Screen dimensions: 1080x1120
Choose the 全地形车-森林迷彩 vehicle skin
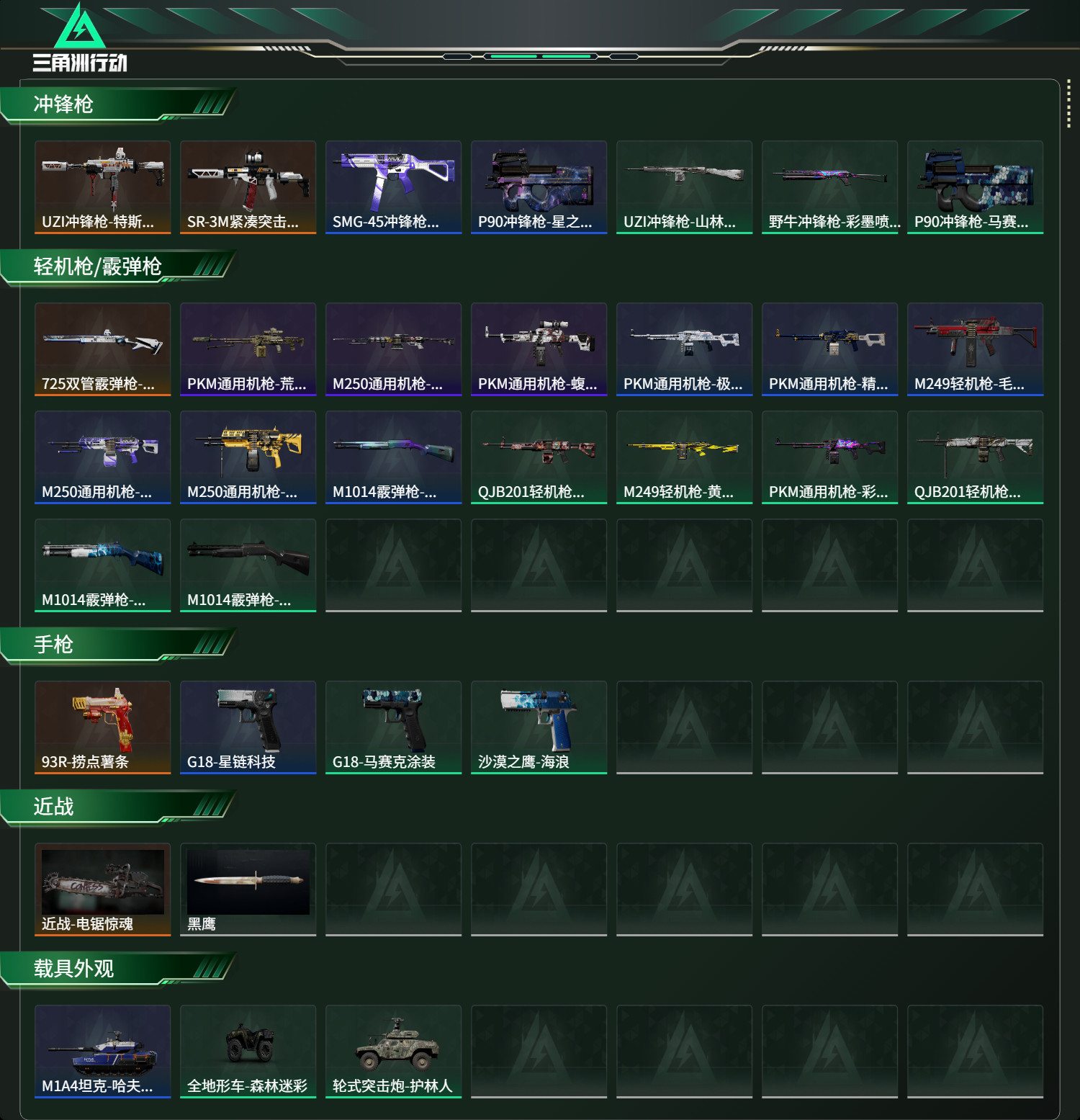248,1052
